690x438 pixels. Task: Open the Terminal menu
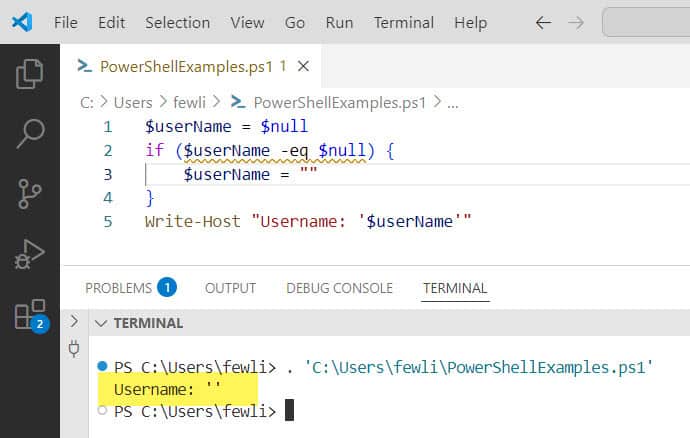[x=404, y=22]
